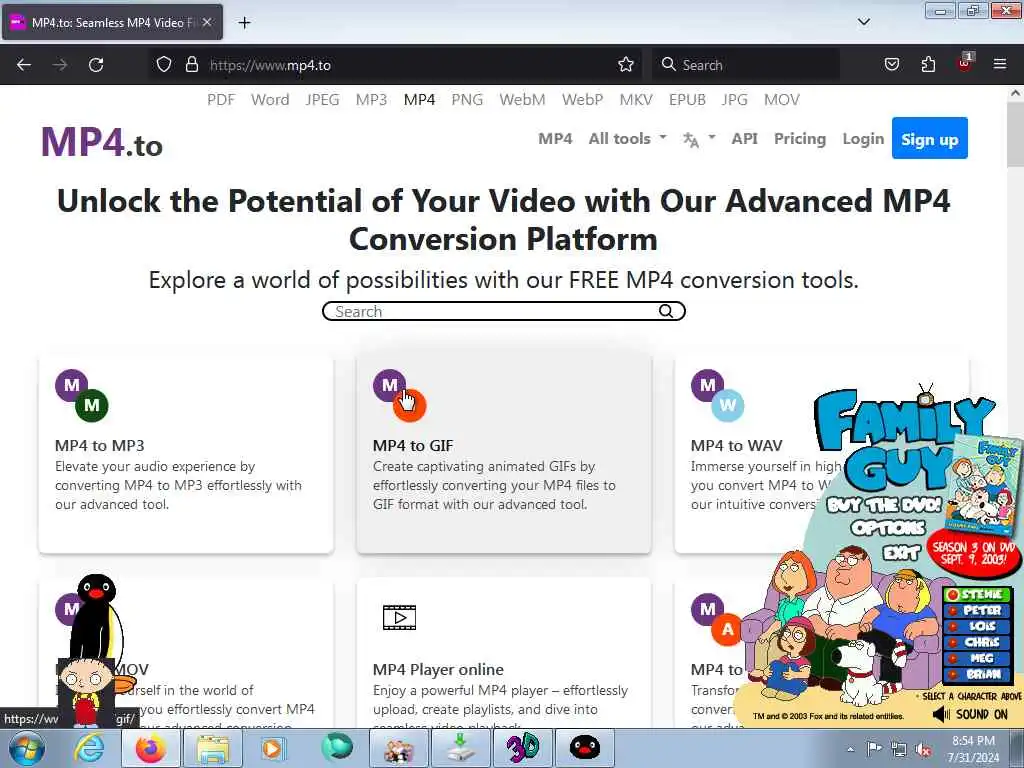Viewport: 1024px width, 768px height.
Task: View site security info via padlock
Action: pyautogui.click(x=191, y=65)
